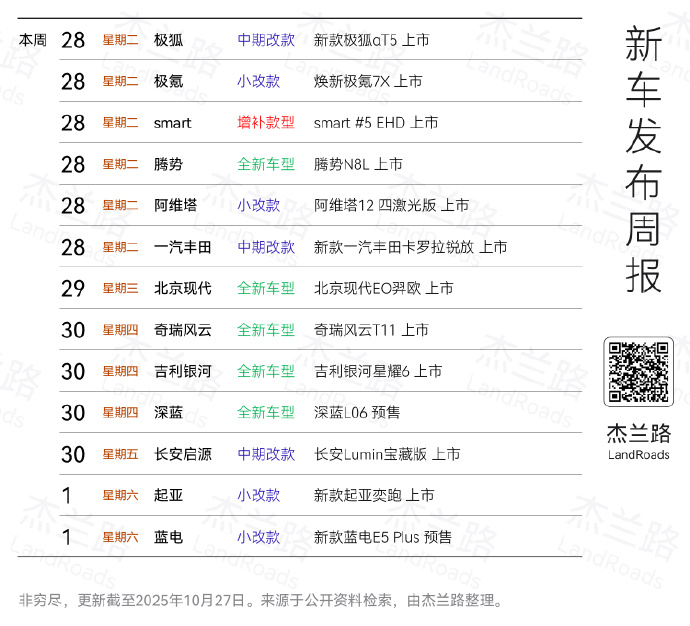Click 新款蓝电E5 Plus 预售 entry
690x626 pixels.
coord(383,537)
